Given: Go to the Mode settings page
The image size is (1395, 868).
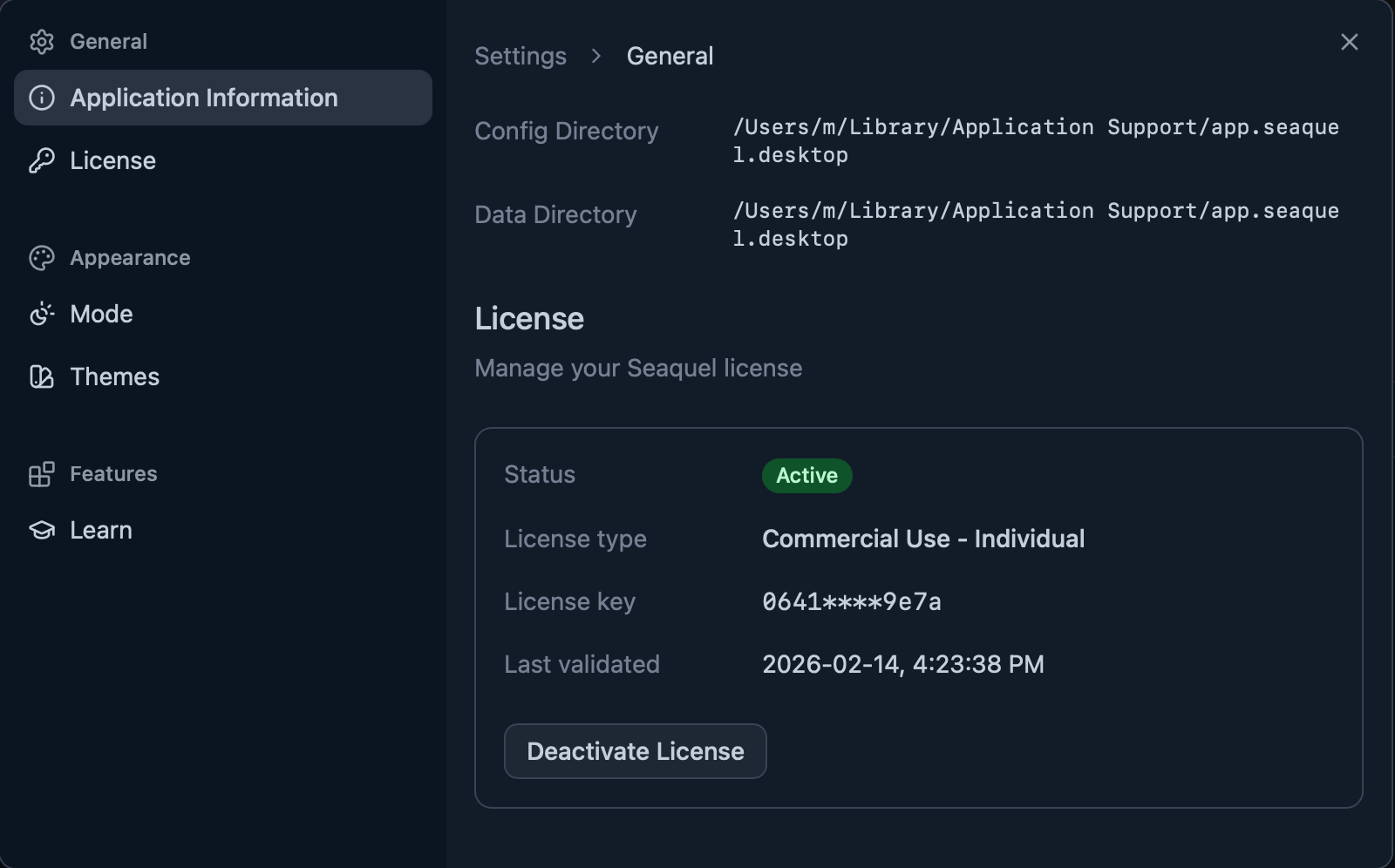Looking at the screenshot, I should [x=101, y=314].
